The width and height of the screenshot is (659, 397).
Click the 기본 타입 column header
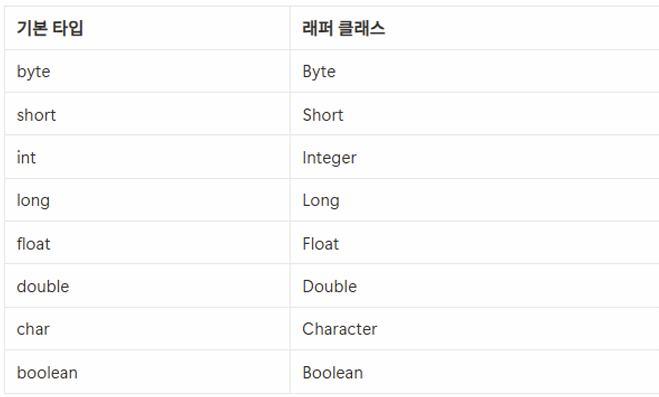tap(147, 28)
